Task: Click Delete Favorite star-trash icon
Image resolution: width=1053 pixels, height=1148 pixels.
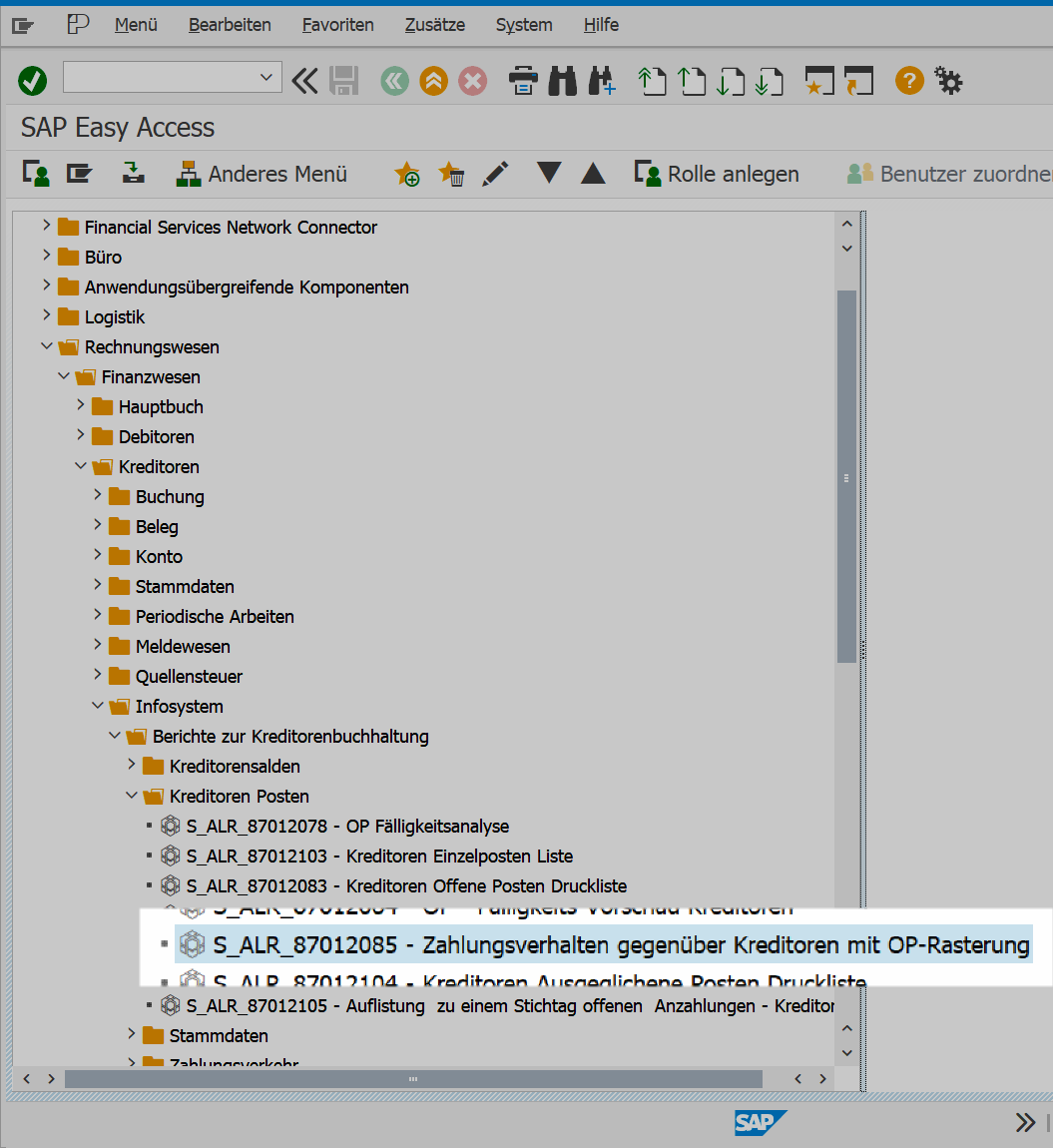Action: click(x=451, y=174)
